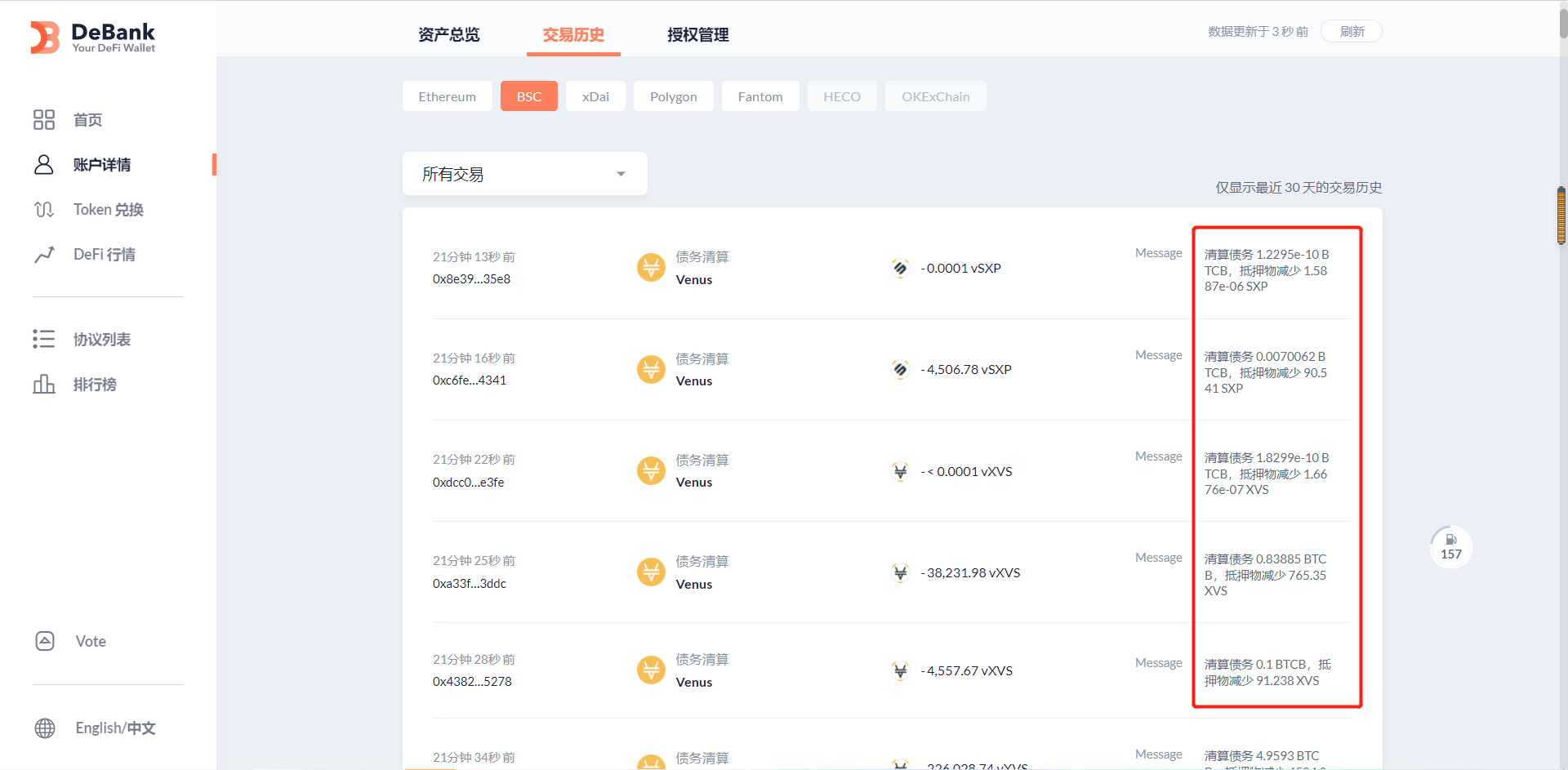Open the 首页 home grid icon
Screen dimensions: 1568x770
click(44, 120)
